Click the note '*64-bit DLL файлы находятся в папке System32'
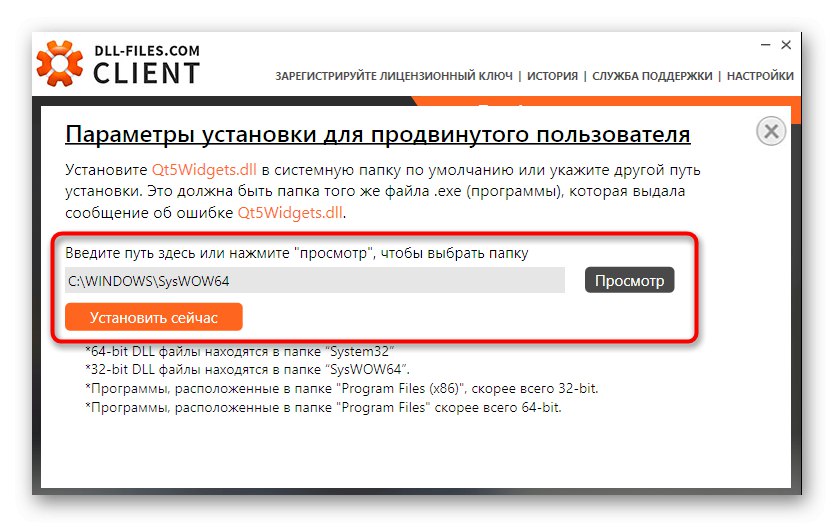834x527 pixels. 239,352
